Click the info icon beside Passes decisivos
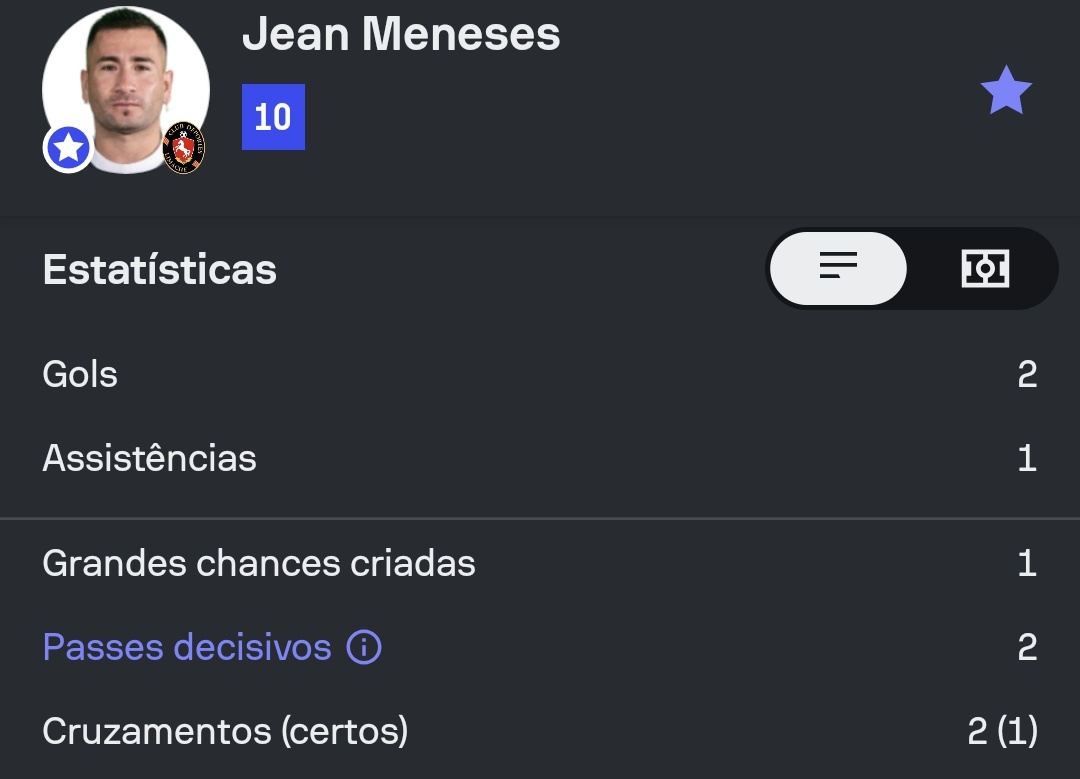The height and width of the screenshot is (779, 1080). pos(364,648)
